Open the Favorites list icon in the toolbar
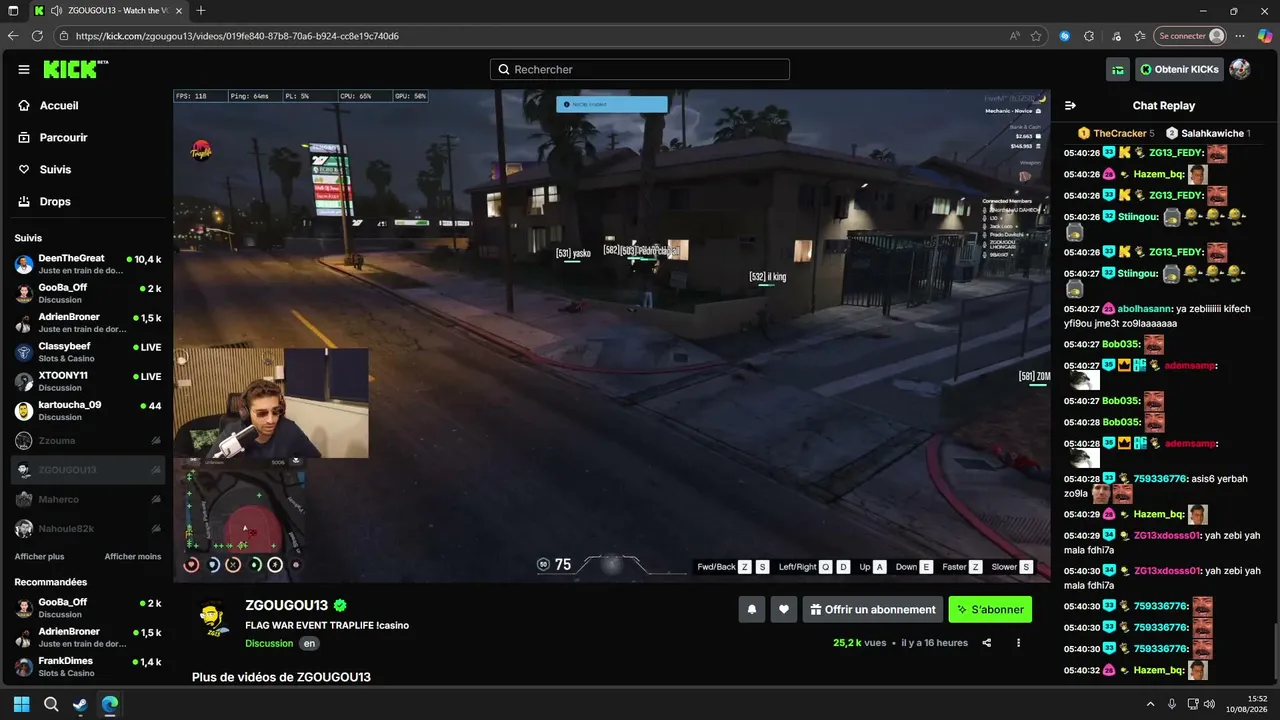Image resolution: width=1280 pixels, height=720 pixels. coord(1140,36)
